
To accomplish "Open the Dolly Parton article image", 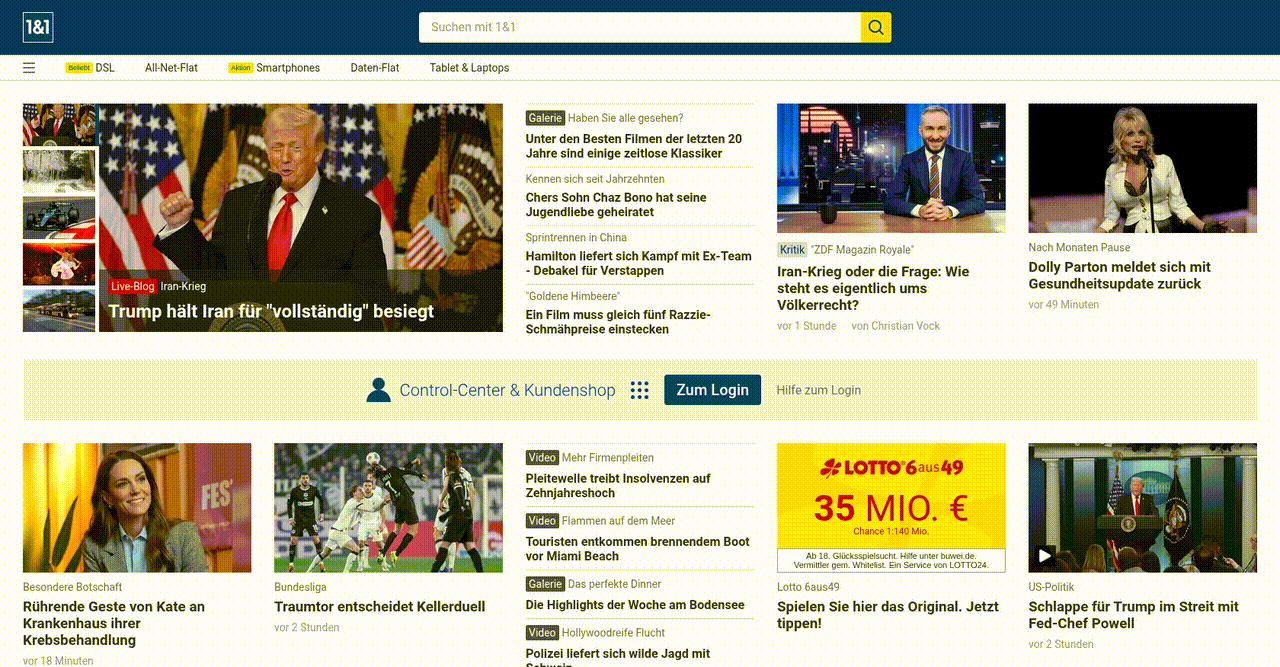I will pyautogui.click(x=1142, y=168).
